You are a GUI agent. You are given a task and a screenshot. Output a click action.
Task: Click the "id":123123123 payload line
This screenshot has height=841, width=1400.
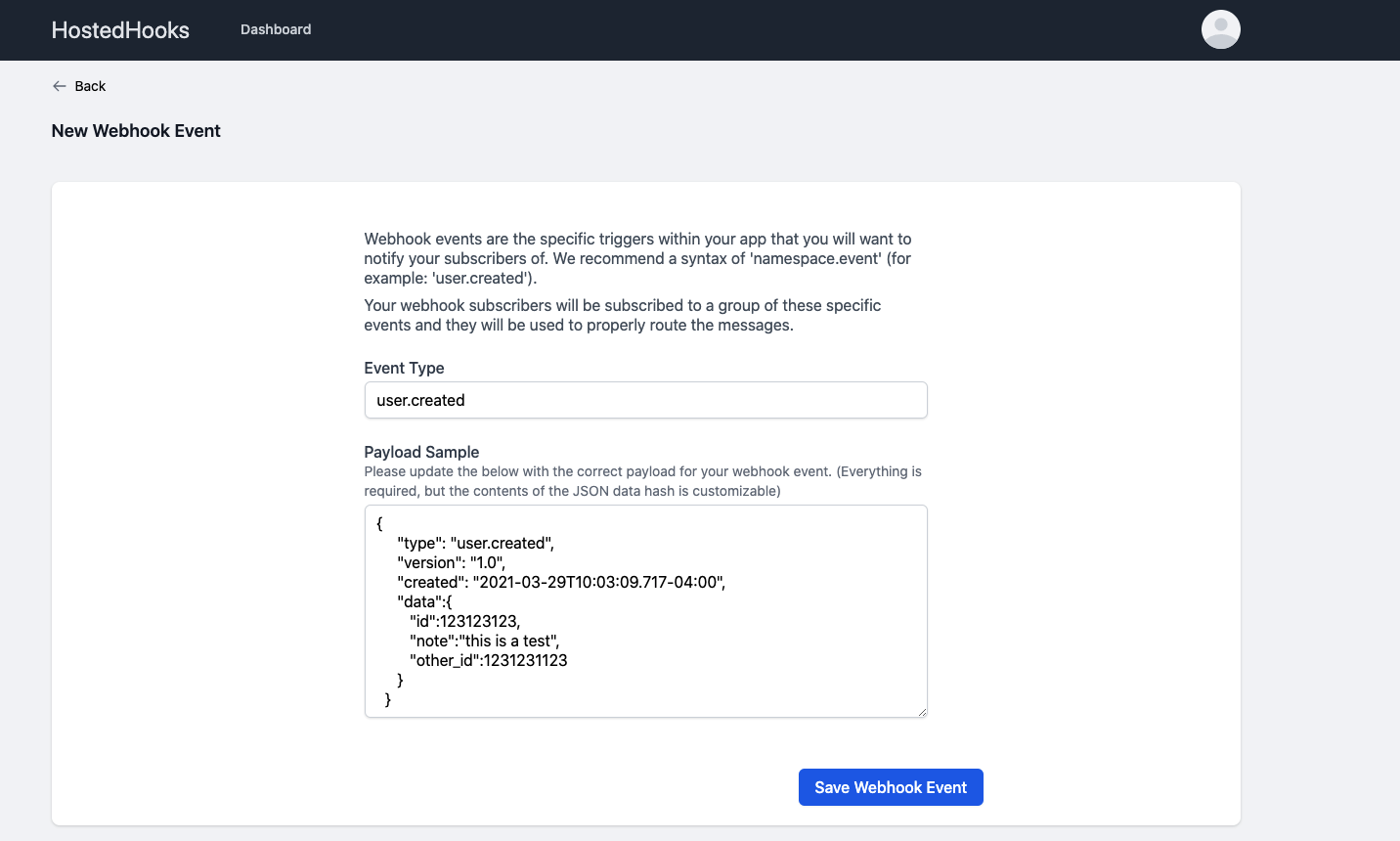pos(465,621)
